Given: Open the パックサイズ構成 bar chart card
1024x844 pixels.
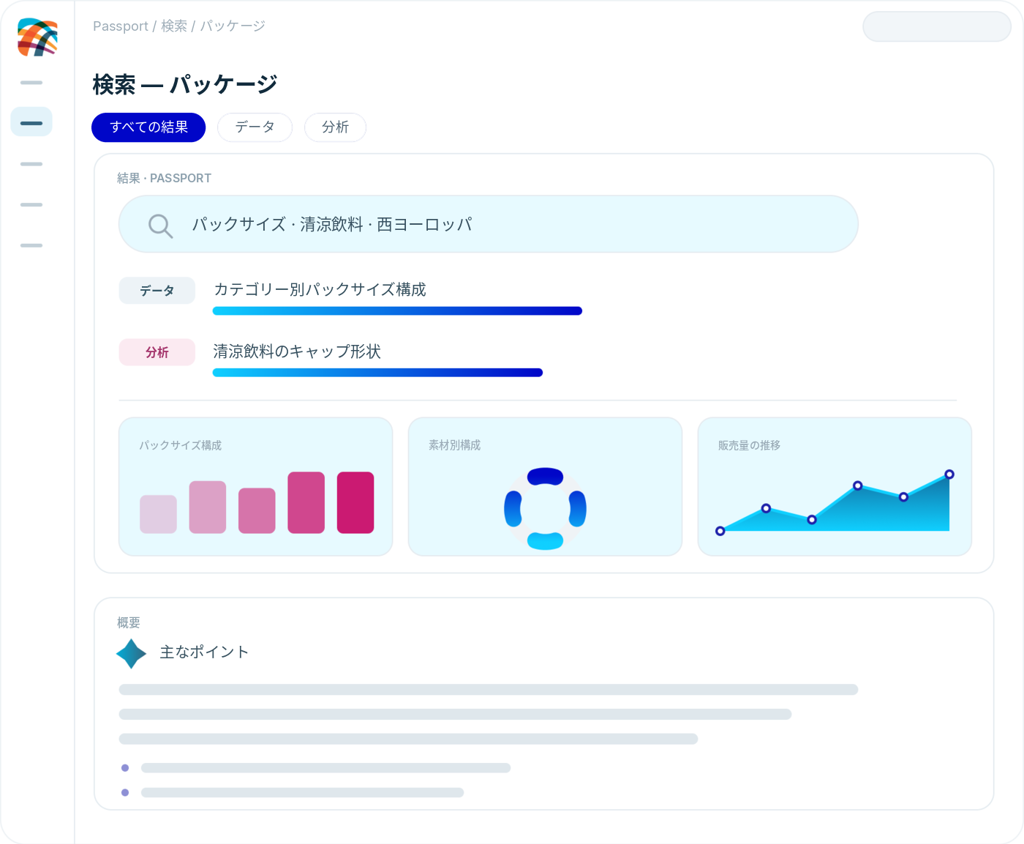Looking at the screenshot, I should click(255, 487).
